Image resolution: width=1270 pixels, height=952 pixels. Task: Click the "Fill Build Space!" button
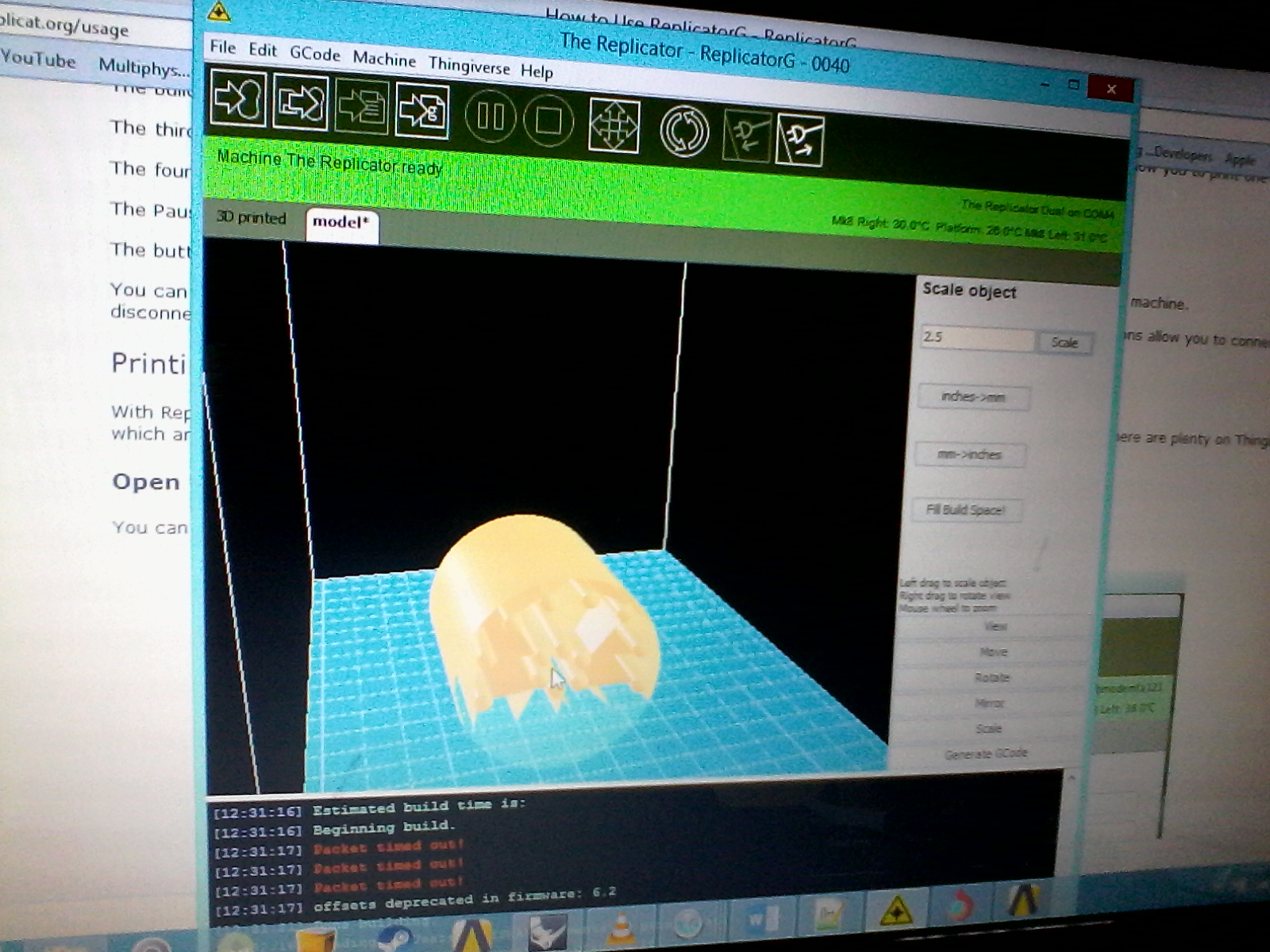[x=965, y=510]
